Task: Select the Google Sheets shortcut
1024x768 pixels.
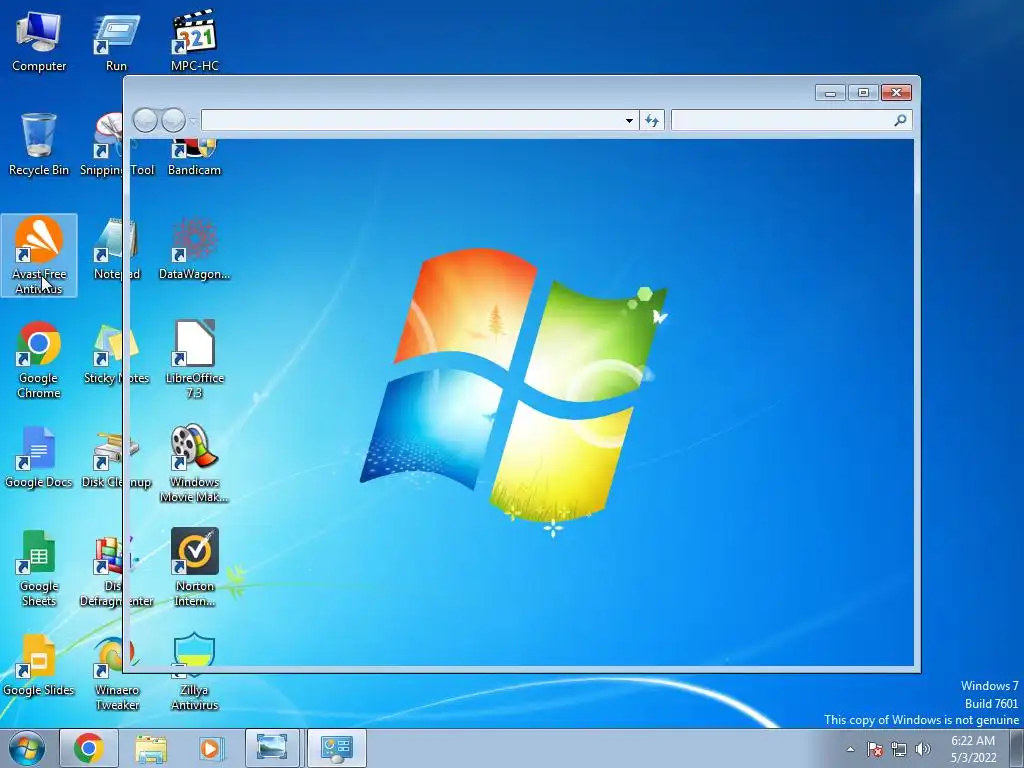Action: pyautogui.click(x=39, y=568)
